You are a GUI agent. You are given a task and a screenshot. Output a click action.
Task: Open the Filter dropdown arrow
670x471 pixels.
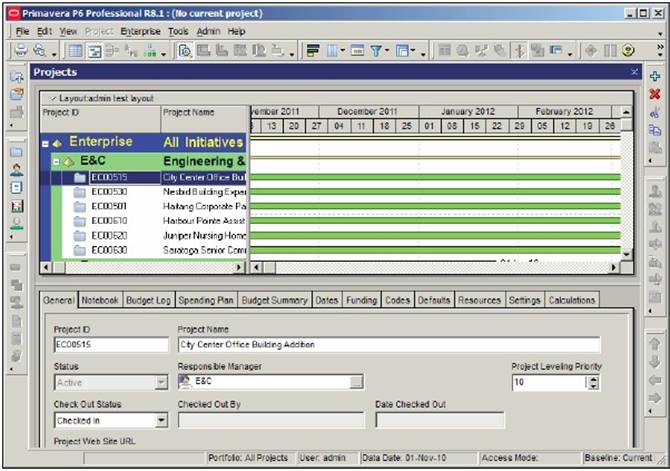tap(386, 51)
